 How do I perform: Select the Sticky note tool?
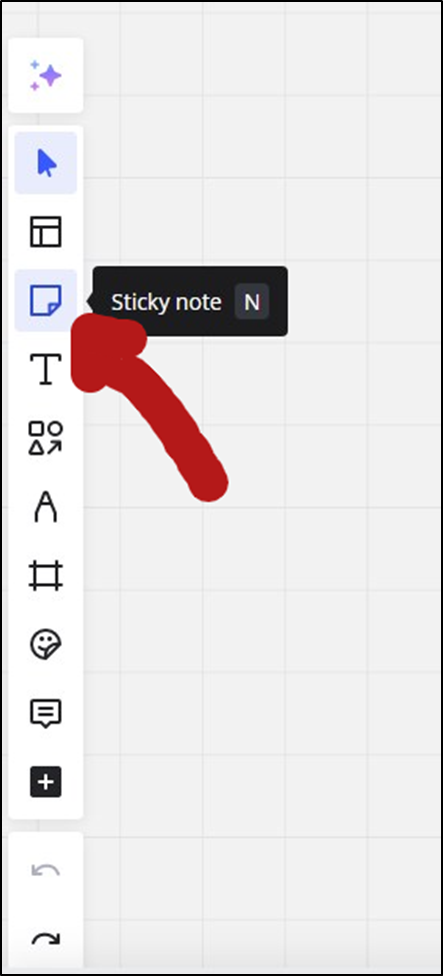[x=46, y=301]
